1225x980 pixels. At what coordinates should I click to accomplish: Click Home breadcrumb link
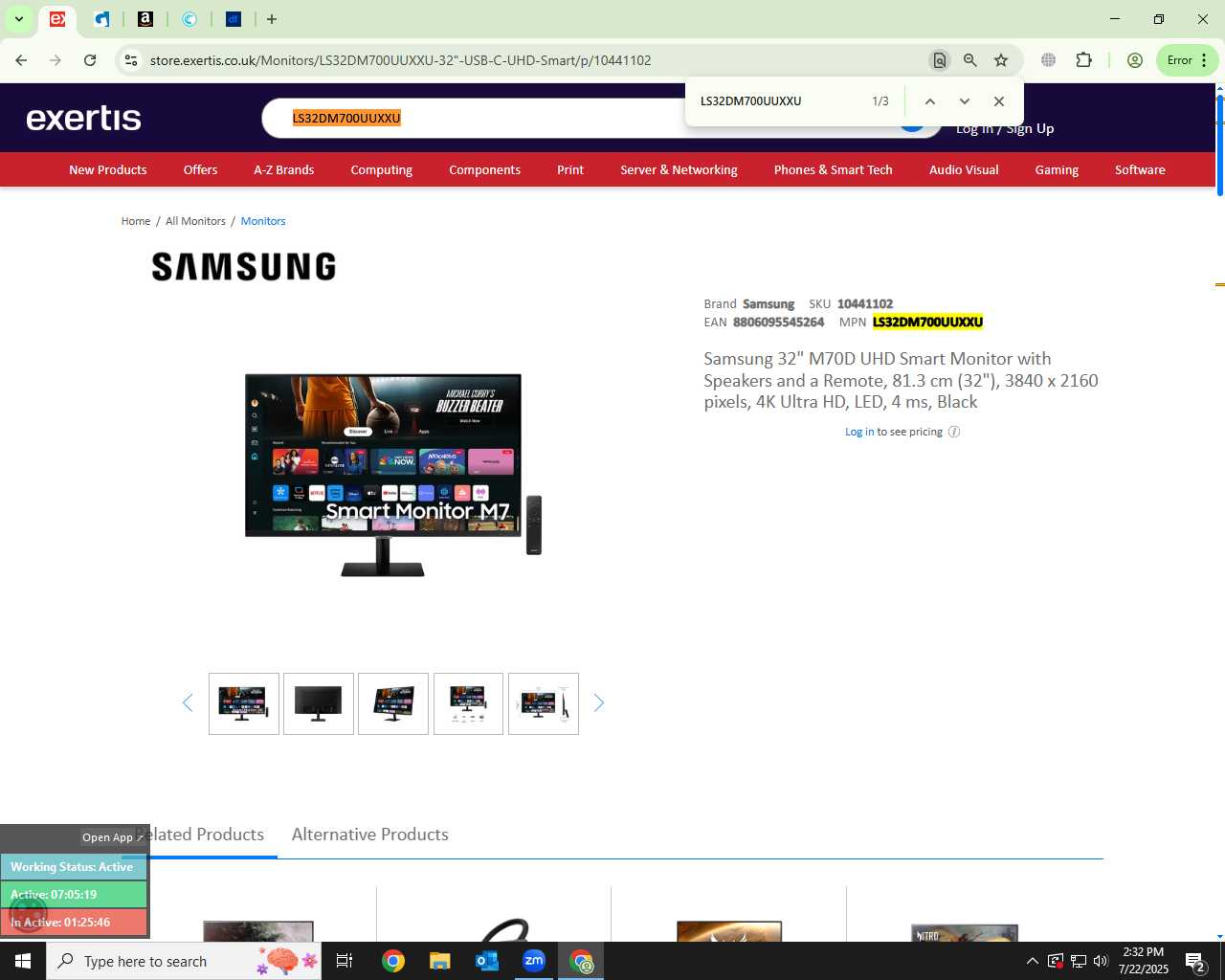(136, 221)
